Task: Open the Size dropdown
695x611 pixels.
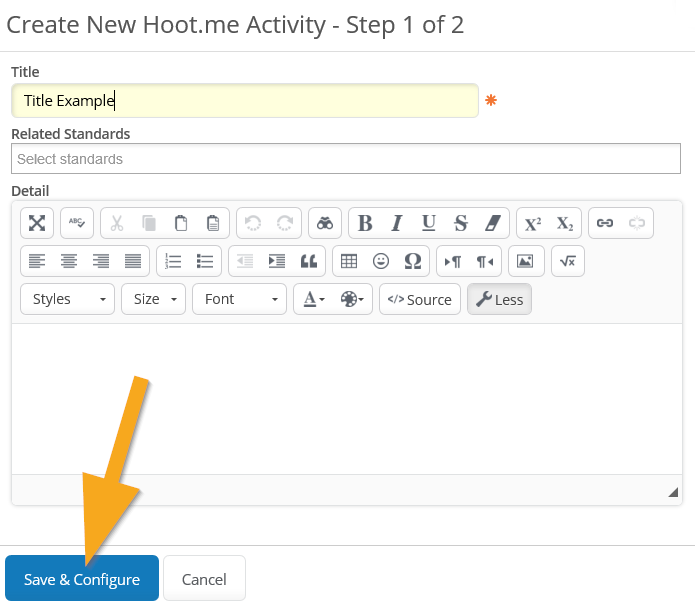Action: coord(153,299)
